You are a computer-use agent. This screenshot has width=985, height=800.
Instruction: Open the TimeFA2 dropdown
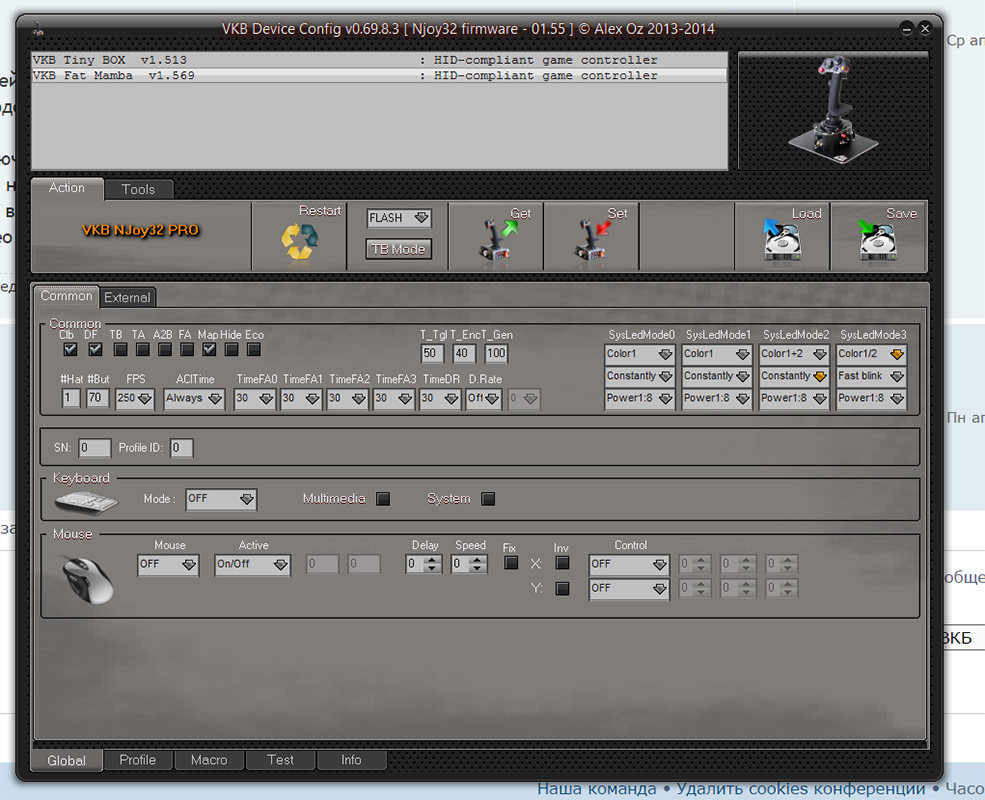pyautogui.click(x=347, y=398)
